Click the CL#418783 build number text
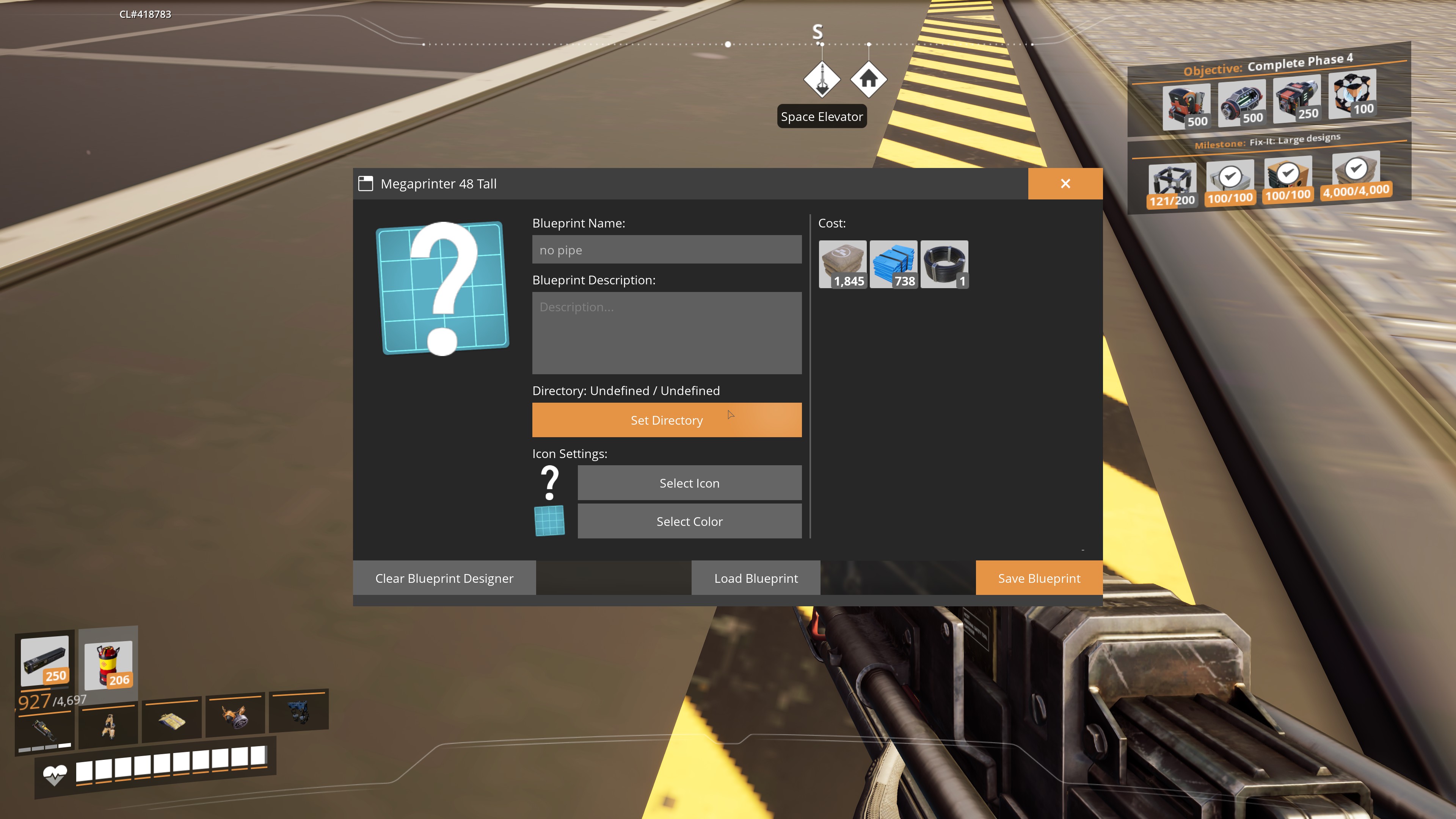This screenshot has width=1456, height=819. tap(145, 14)
